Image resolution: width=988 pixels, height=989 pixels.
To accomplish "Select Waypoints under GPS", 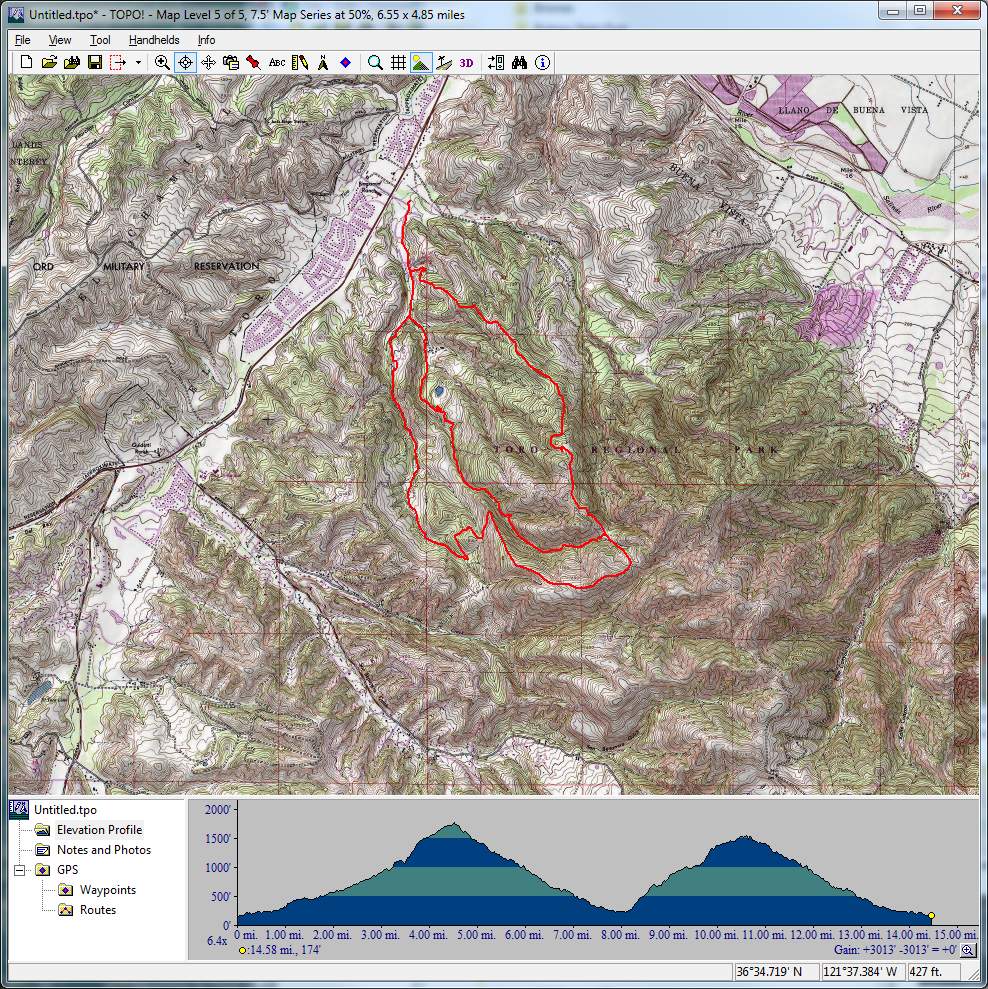I will pos(107,890).
